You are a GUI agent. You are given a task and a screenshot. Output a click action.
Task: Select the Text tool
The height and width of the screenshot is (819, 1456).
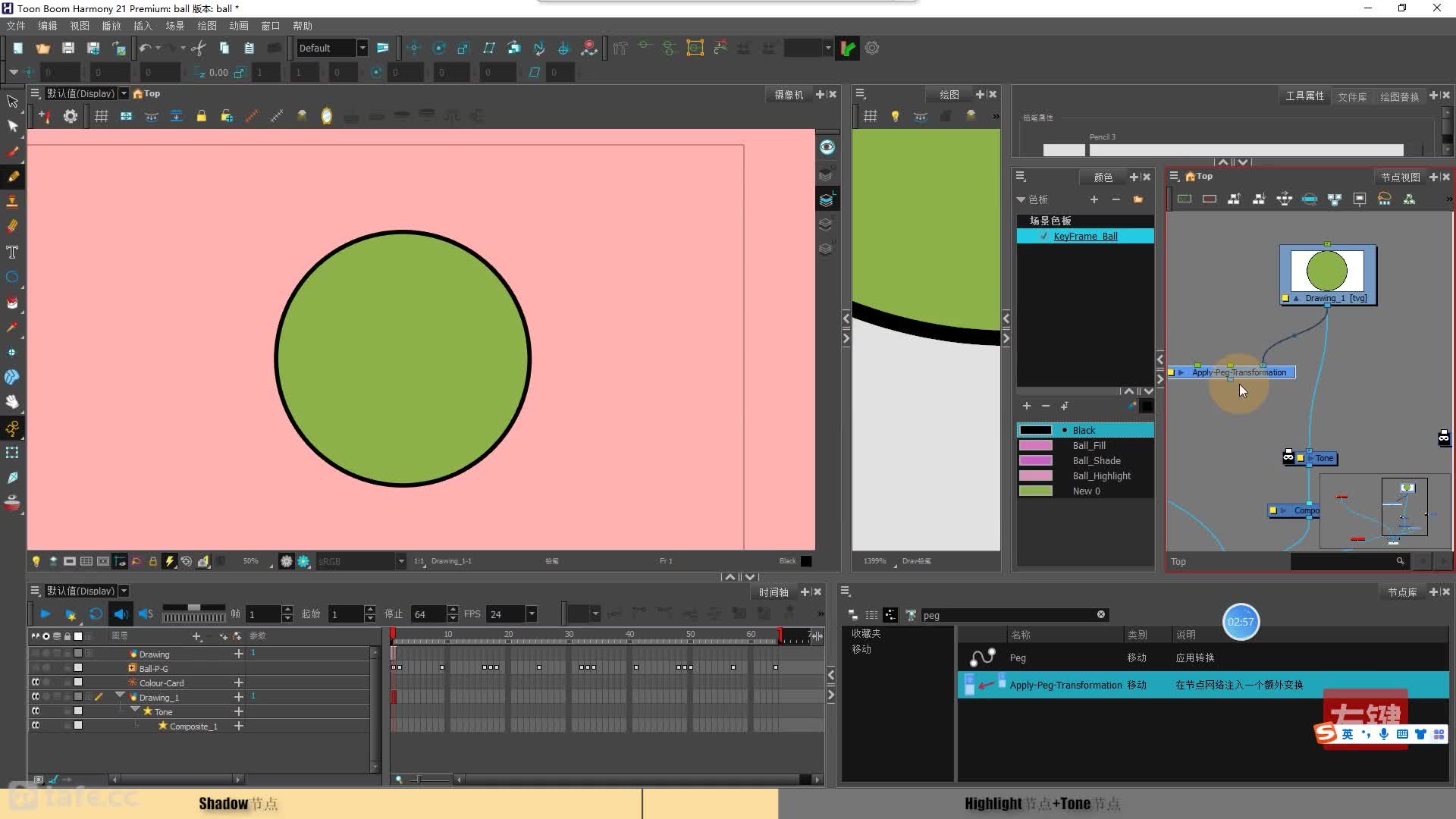12,252
